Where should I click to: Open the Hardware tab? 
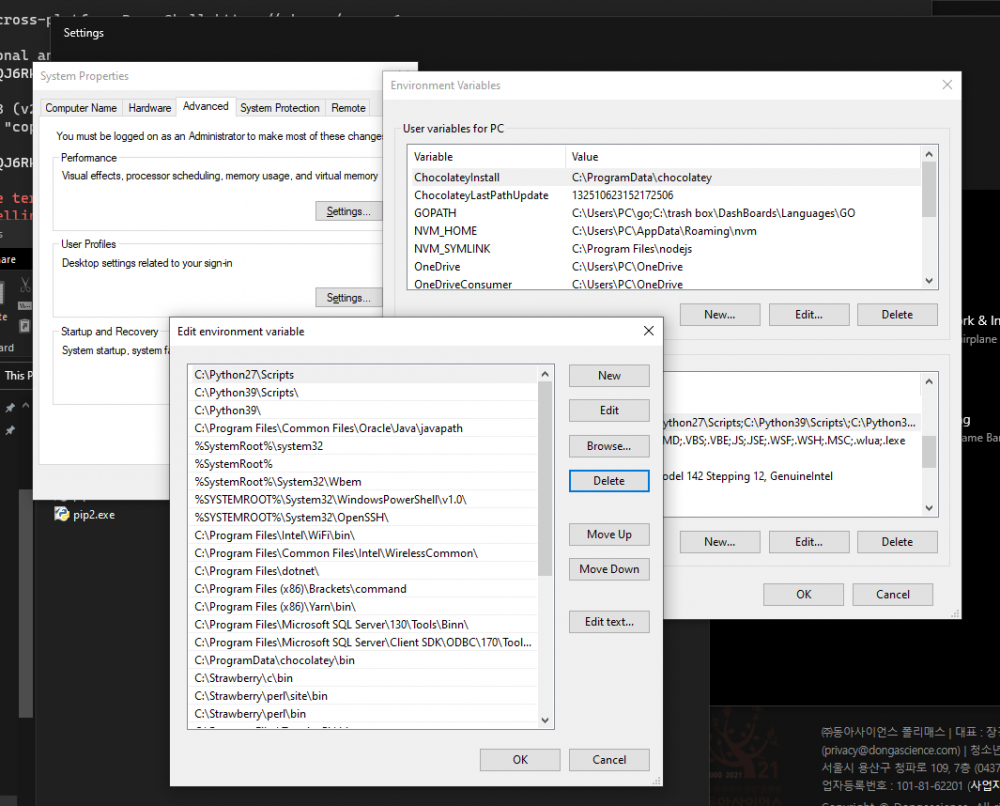click(150, 108)
